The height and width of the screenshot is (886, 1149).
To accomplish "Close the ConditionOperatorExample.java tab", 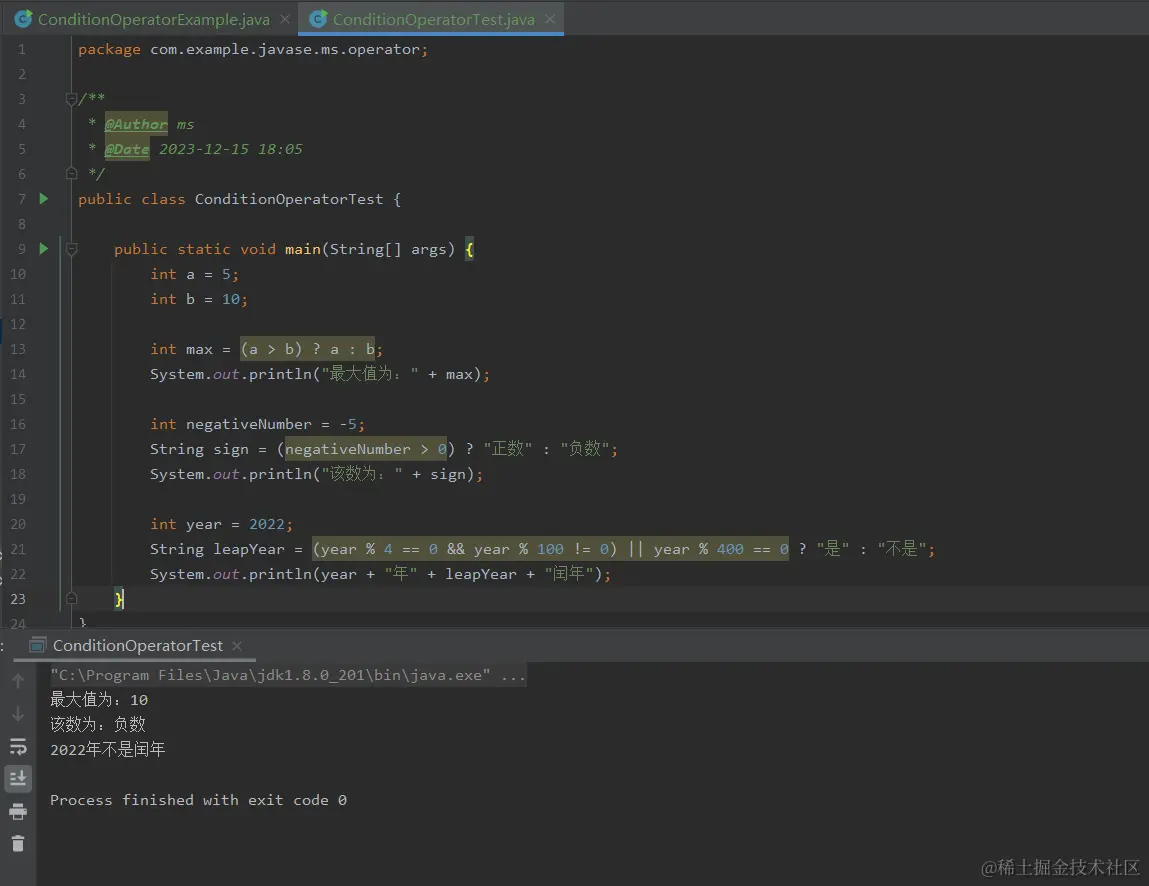I will tap(285, 19).
